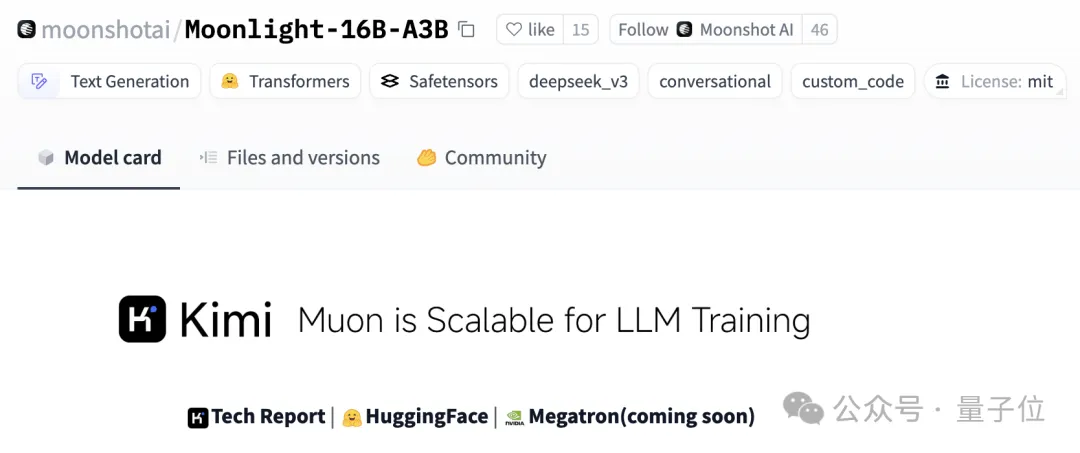Click the Text Generation tag icon
Image resolution: width=1080 pixels, height=453 pixels.
point(39,81)
